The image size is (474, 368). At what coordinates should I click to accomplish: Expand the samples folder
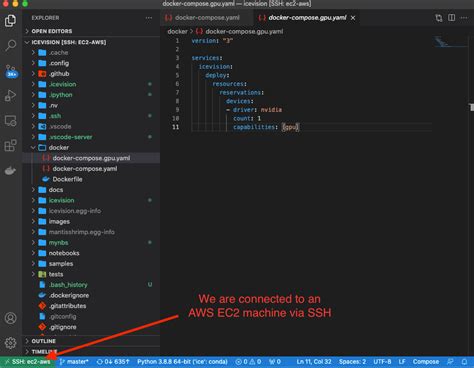pos(91,264)
